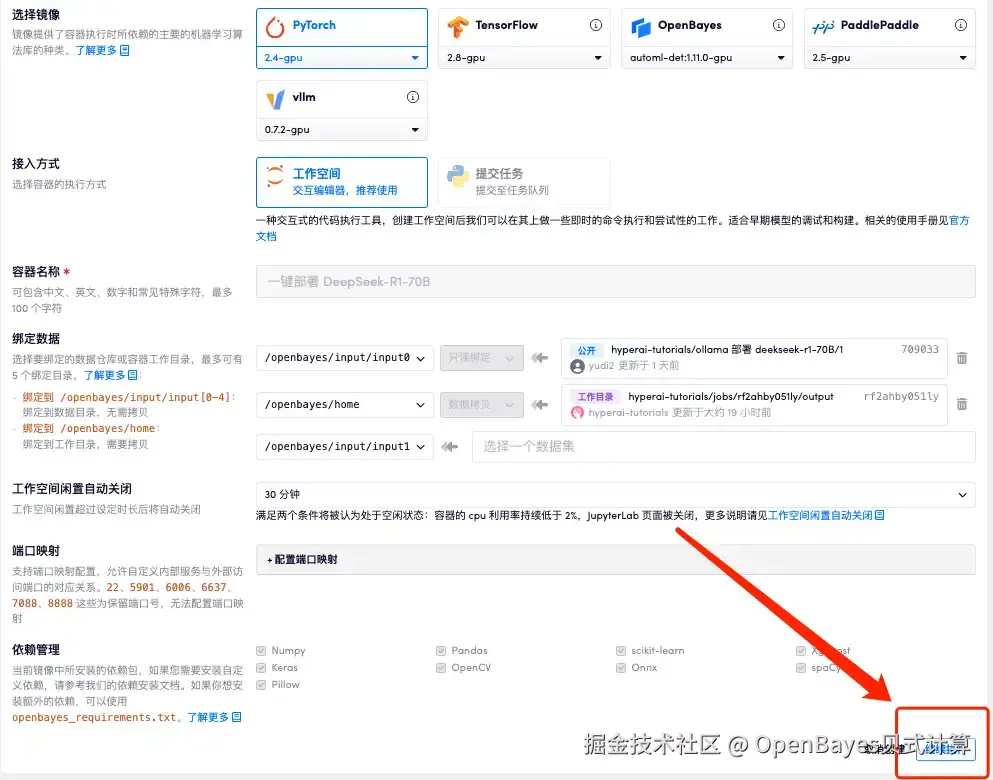Click the 709033 ID text
The height and width of the screenshot is (780, 993).
click(x=920, y=349)
